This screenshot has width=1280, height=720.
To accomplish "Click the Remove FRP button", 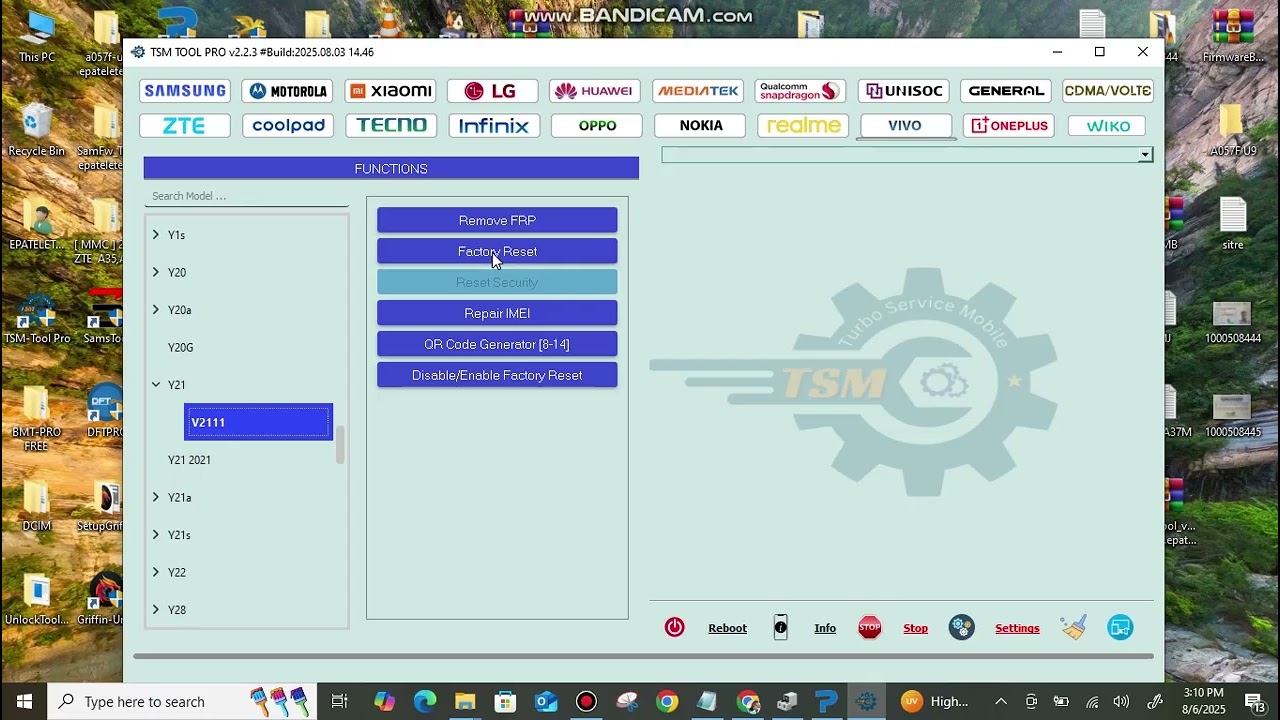I will (x=497, y=220).
